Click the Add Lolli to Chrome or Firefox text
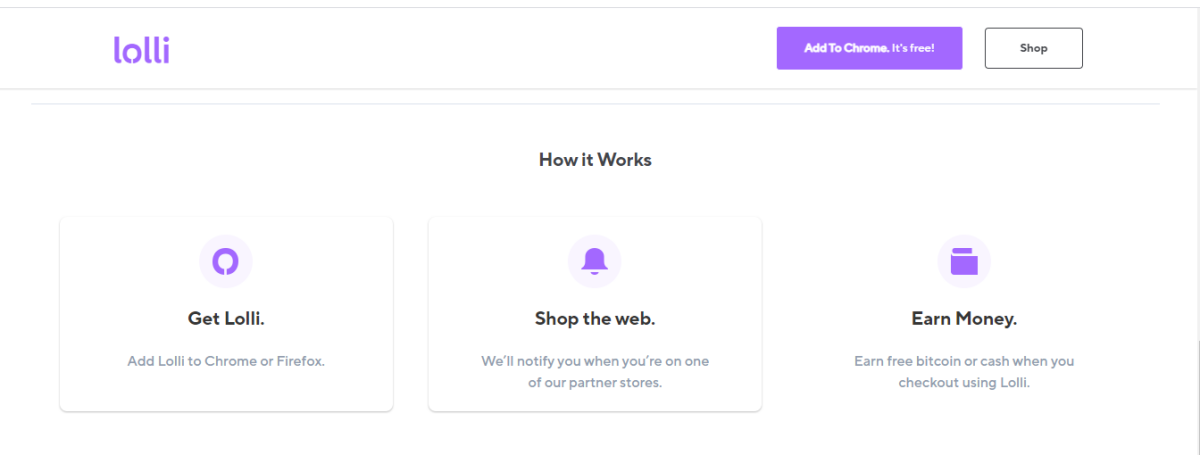Viewport: 1200px width, 455px height. 226,361
